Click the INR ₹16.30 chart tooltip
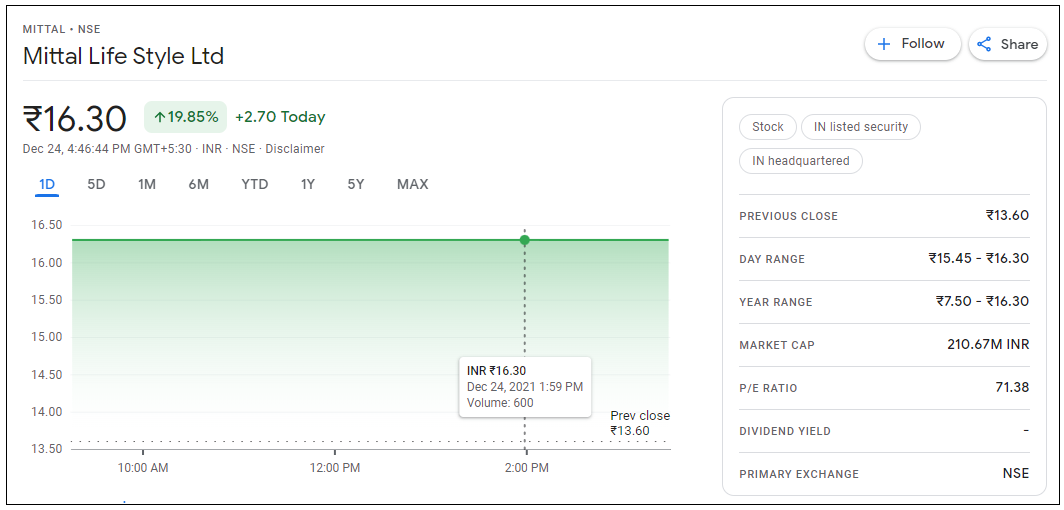 [525, 387]
